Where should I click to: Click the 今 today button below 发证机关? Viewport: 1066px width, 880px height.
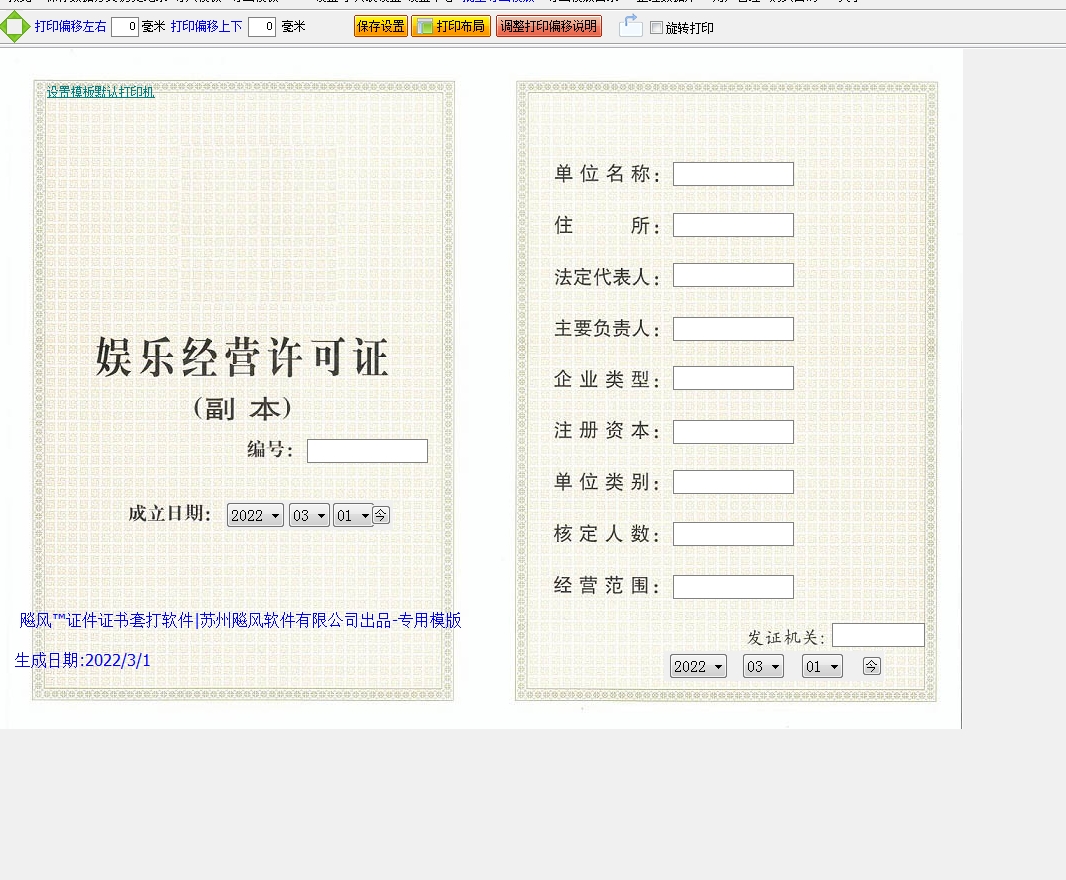871,666
